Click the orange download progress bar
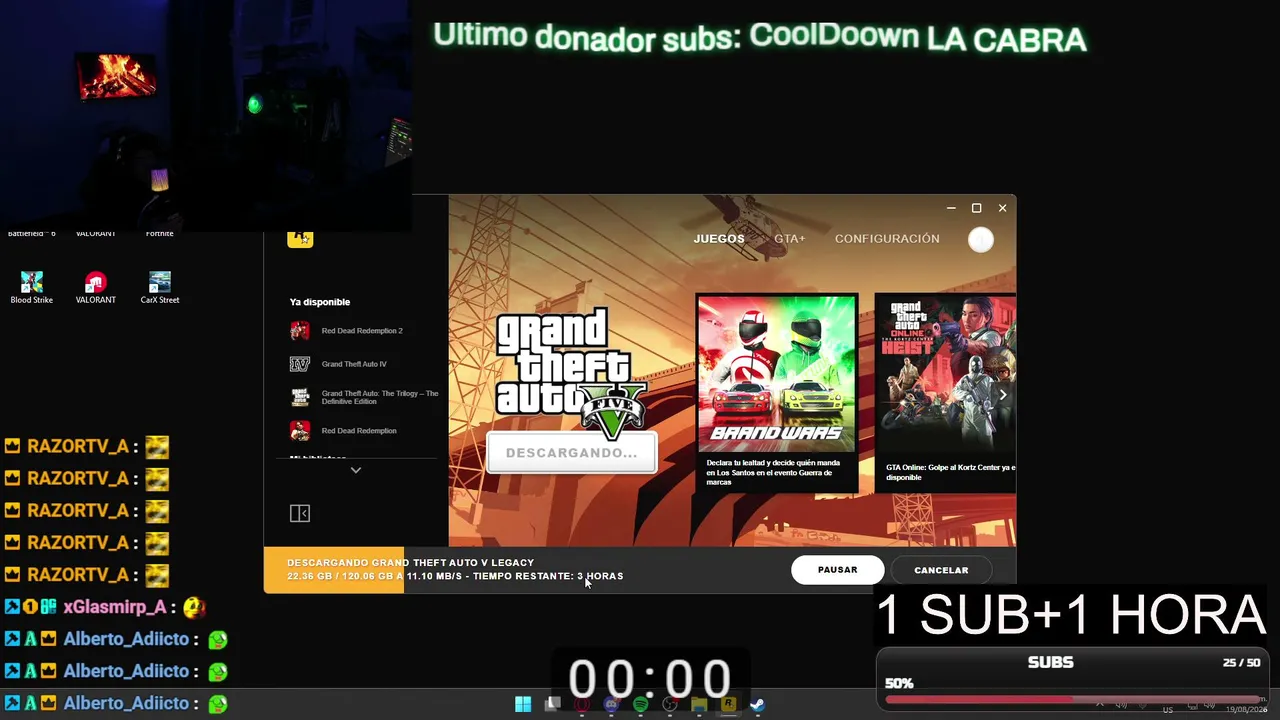Viewport: 1280px width, 720px height. (334, 570)
